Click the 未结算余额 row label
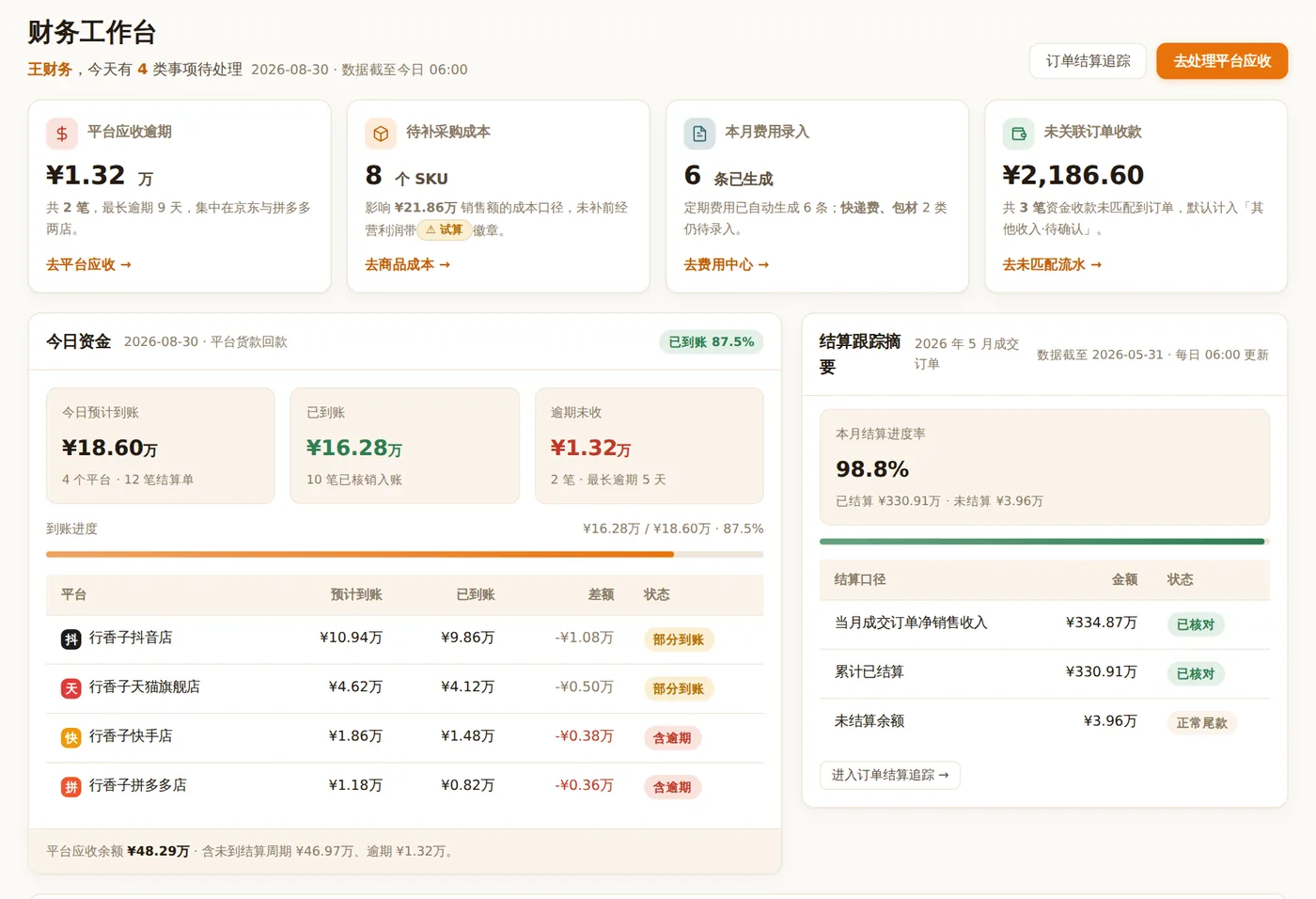Viewport: 1316px width, 899px height. click(x=869, y=720)
